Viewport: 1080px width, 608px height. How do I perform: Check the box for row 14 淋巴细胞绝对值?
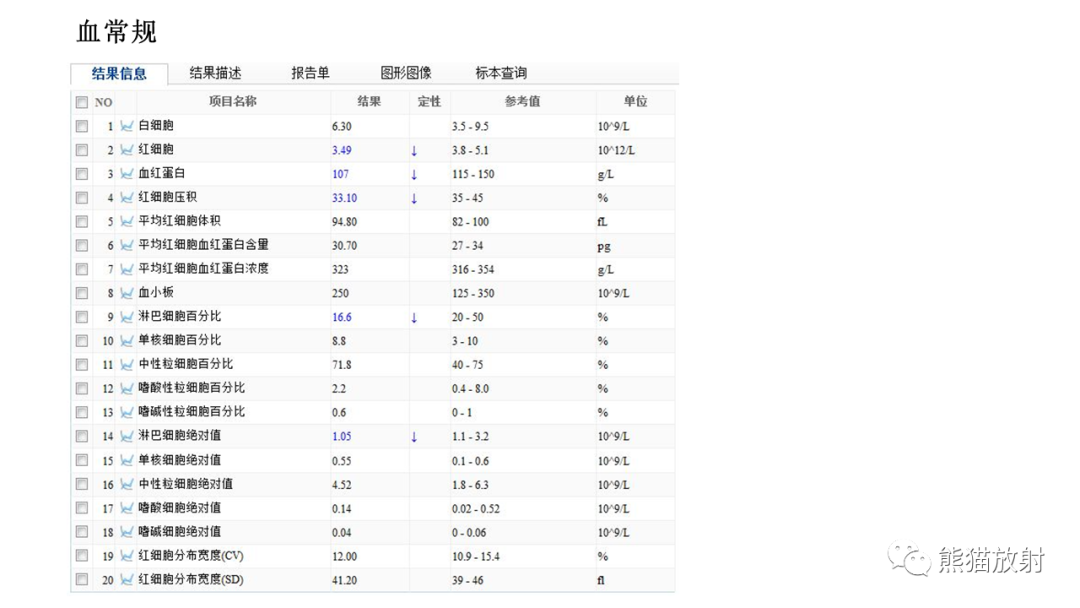pos(82,437)
